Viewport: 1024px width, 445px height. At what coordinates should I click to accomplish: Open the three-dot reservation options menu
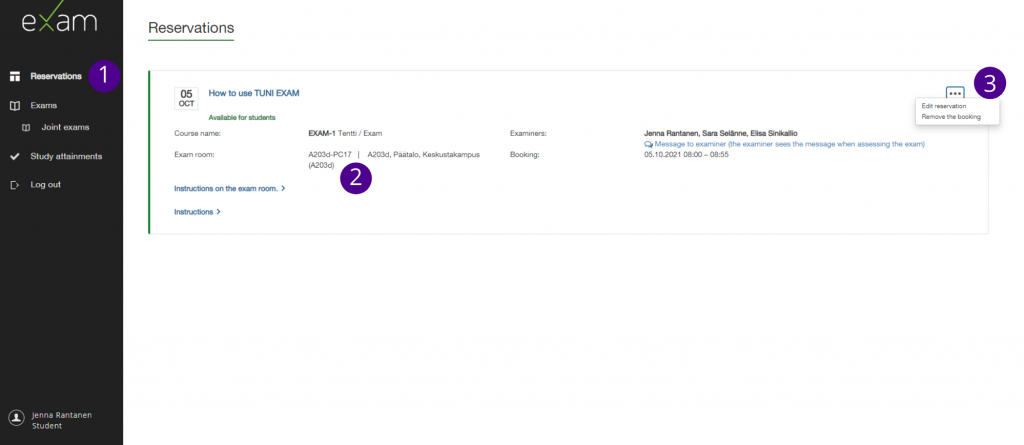point(955,93)
